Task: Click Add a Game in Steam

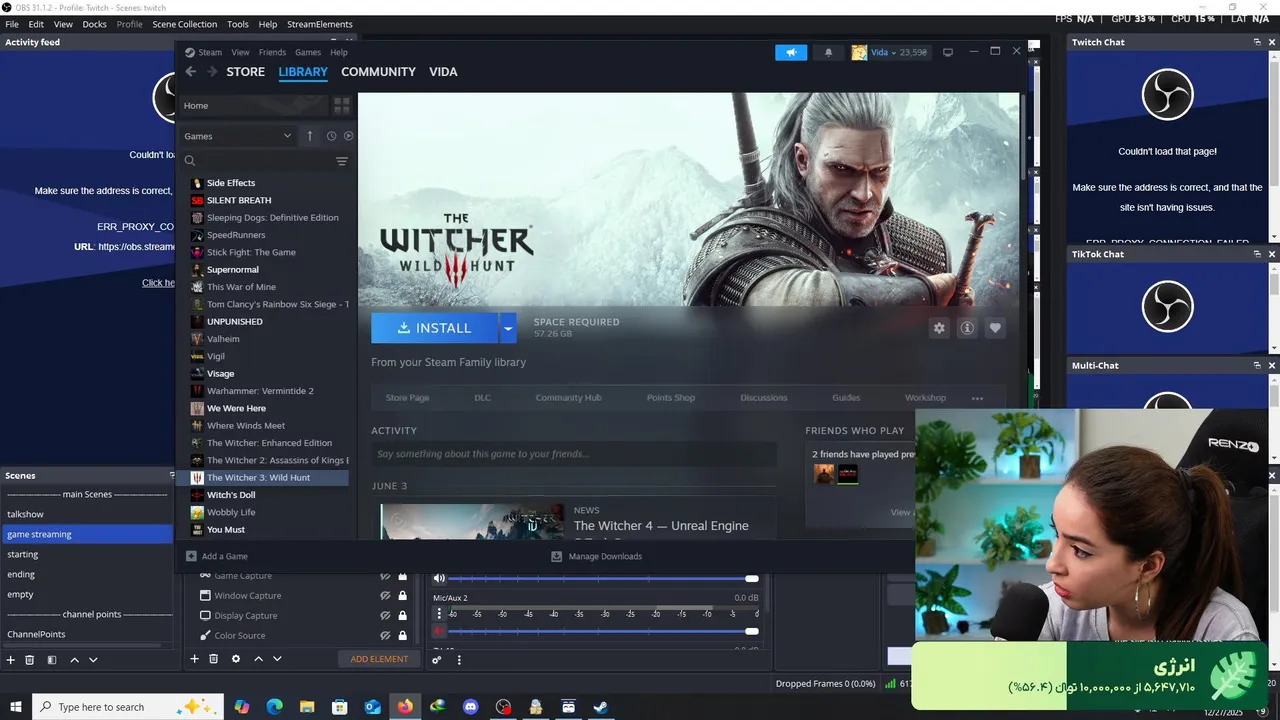Action: (217, 556)
